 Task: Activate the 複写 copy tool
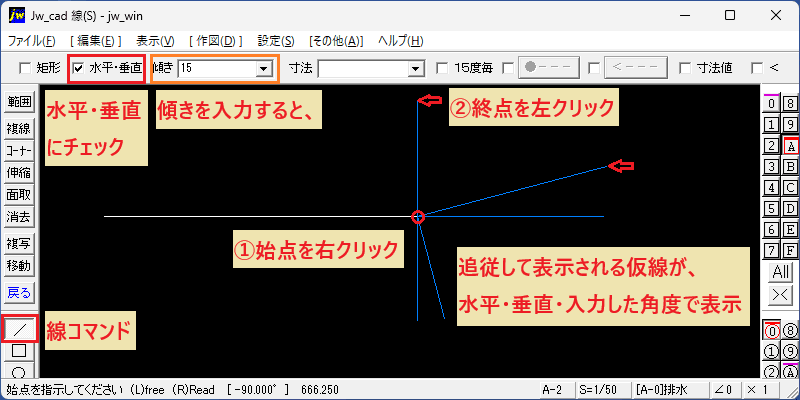pyautogui.click(x=19, y=244)
